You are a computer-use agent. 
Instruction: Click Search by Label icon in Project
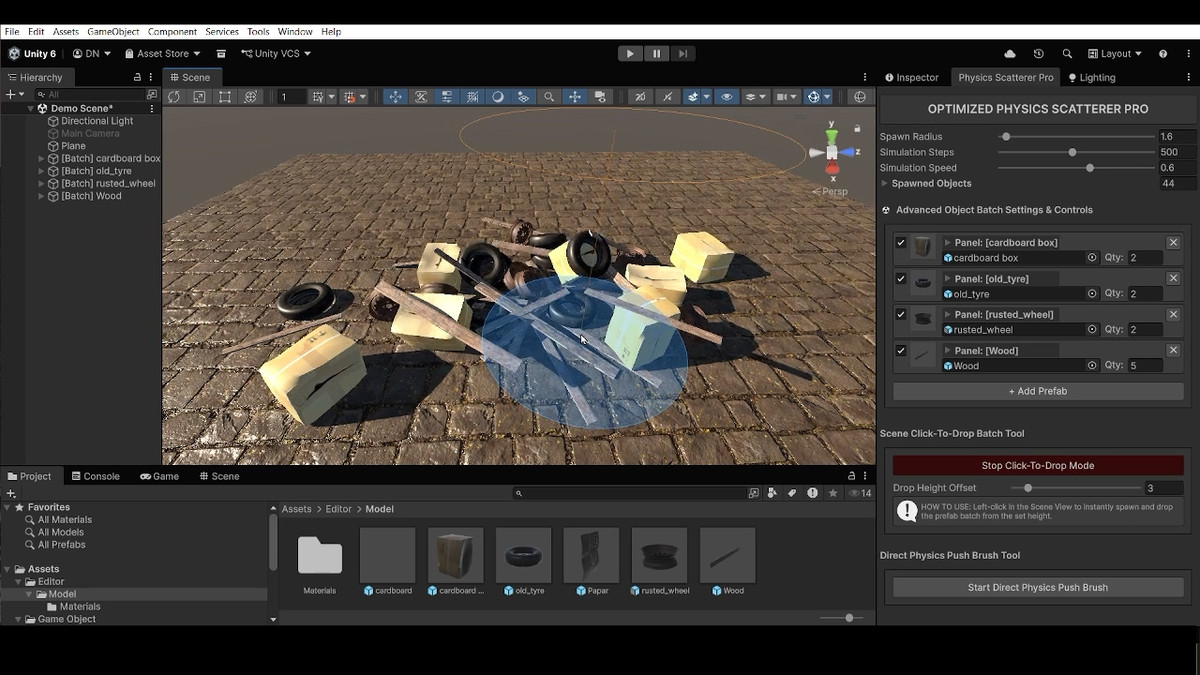792,493
